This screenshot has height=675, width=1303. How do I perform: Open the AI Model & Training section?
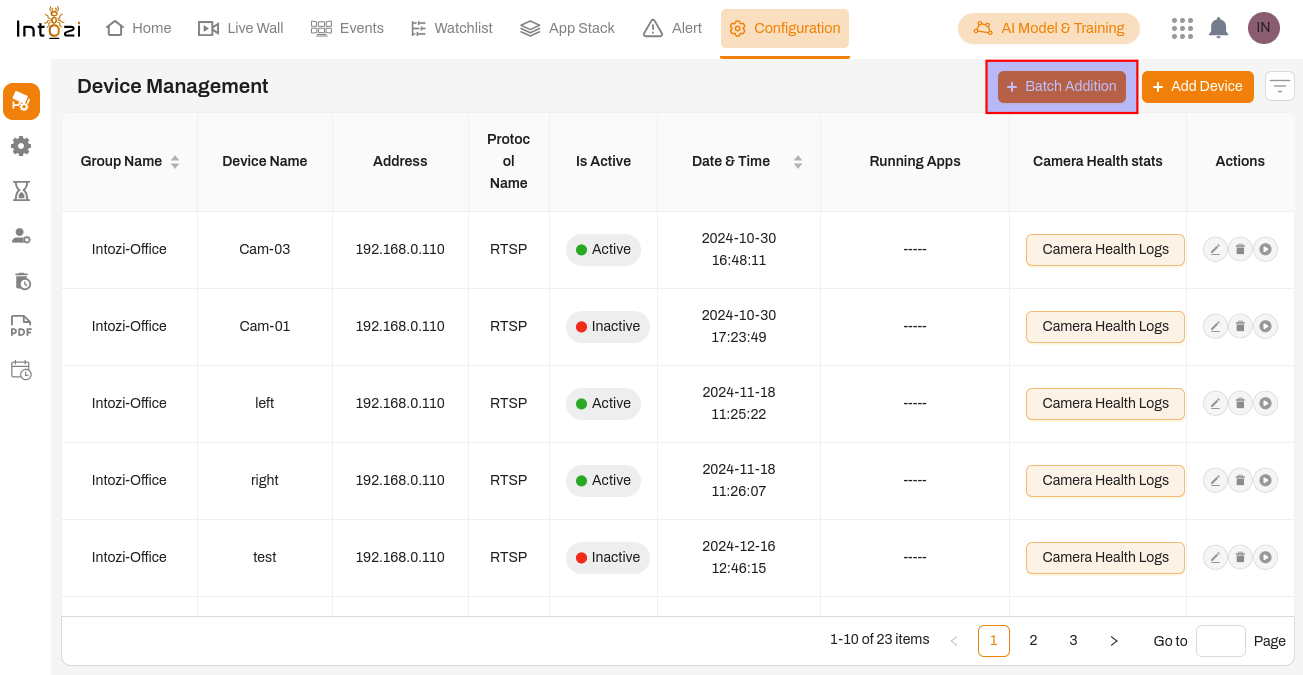coord(1048,28)
